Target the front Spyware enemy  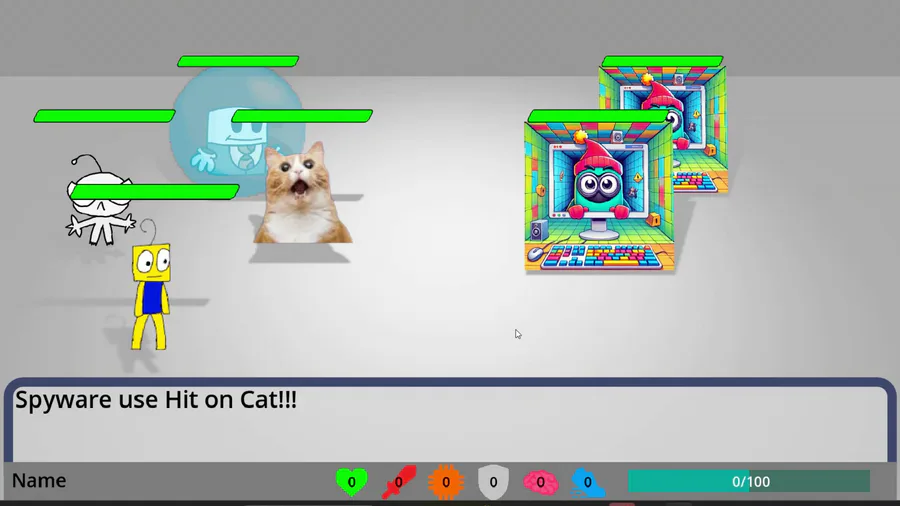tap(599, 197)
